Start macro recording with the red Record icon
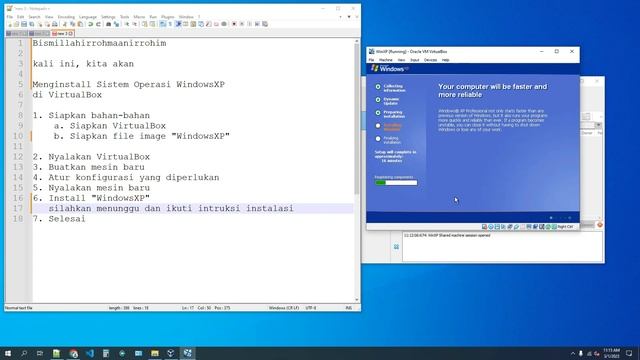Screen dimensions: 640x360 [234, 24]
